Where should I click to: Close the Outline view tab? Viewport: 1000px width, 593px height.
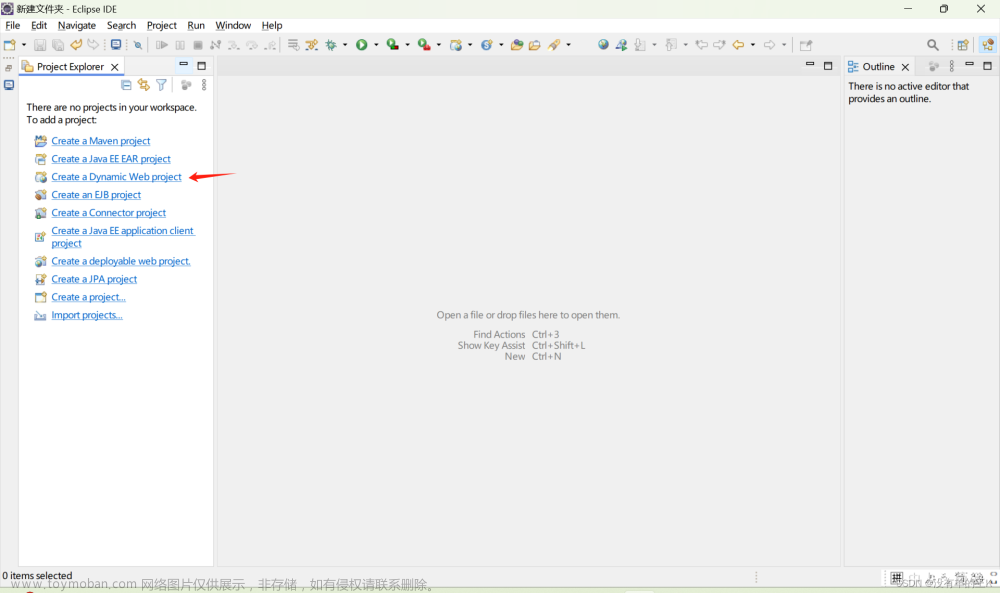click(x=905, y=67)
